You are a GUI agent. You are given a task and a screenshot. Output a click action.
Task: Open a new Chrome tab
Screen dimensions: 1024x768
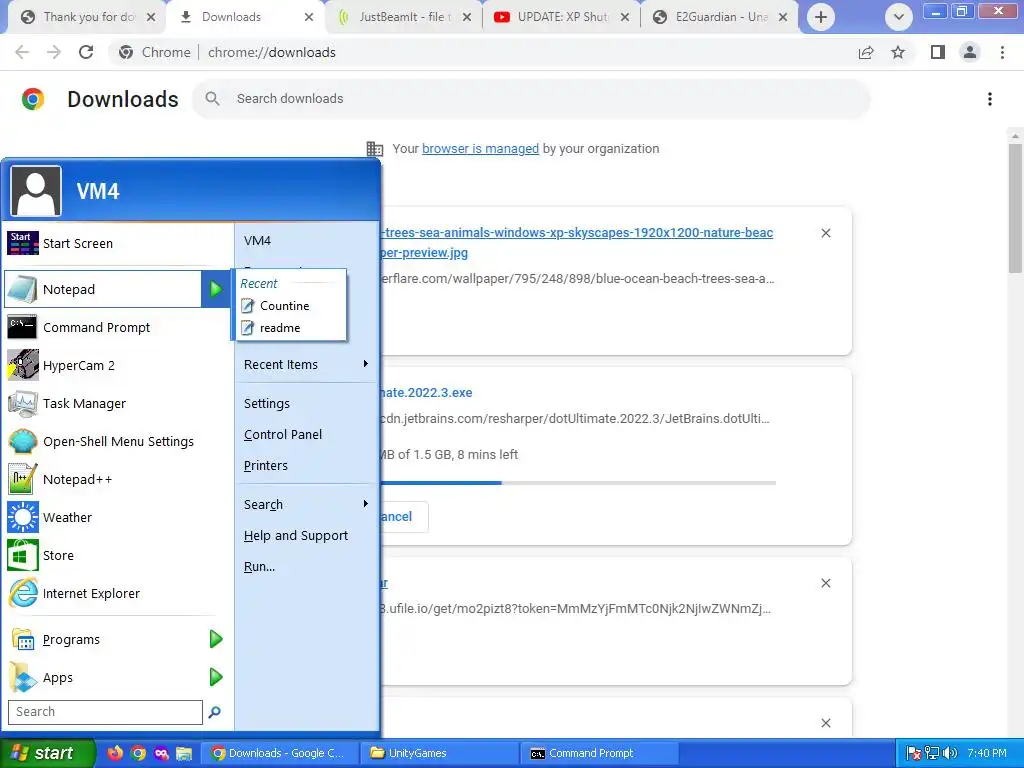pos(821,17)
